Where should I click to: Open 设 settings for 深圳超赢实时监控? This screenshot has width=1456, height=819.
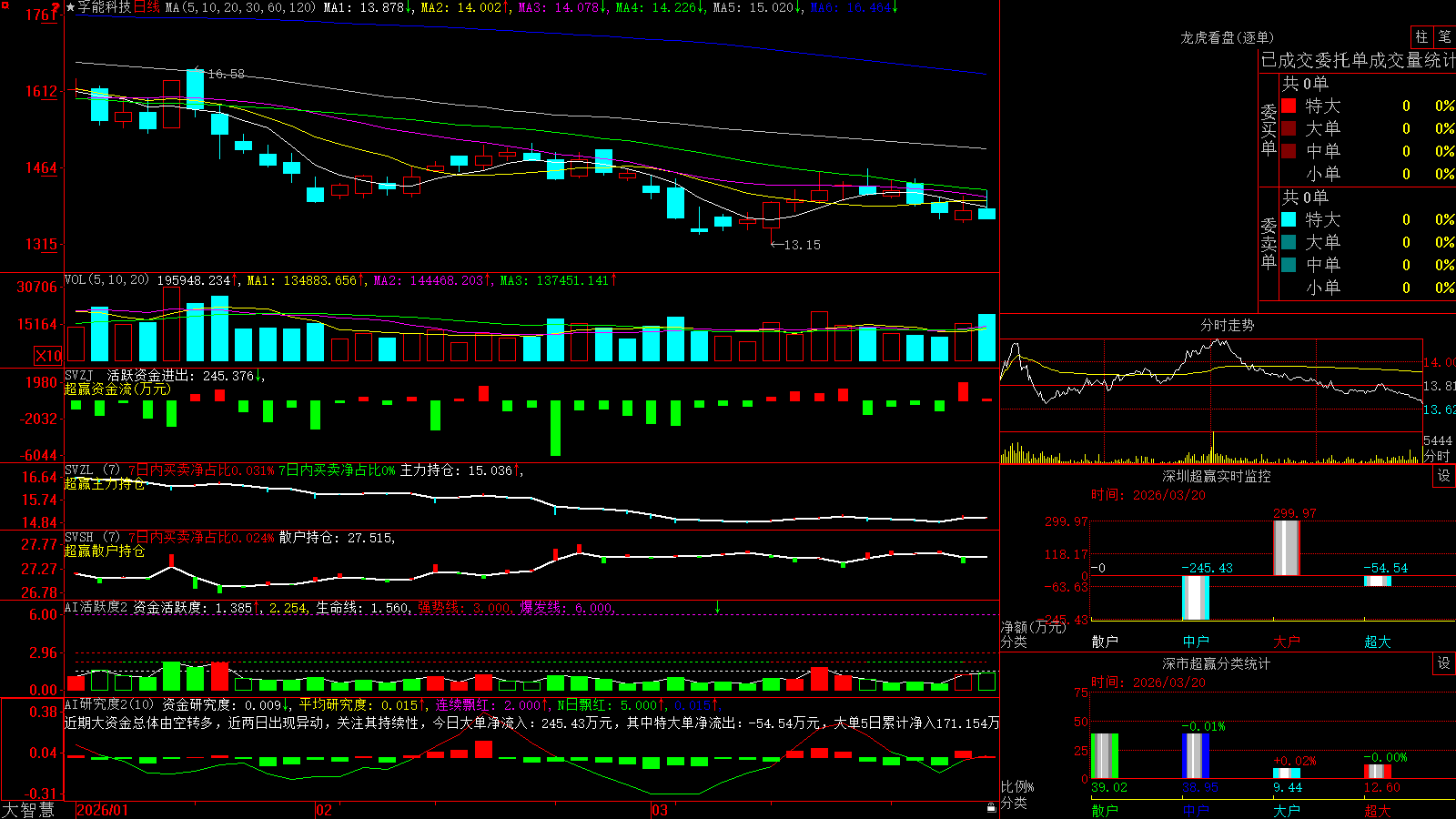tap(1443, 476)
